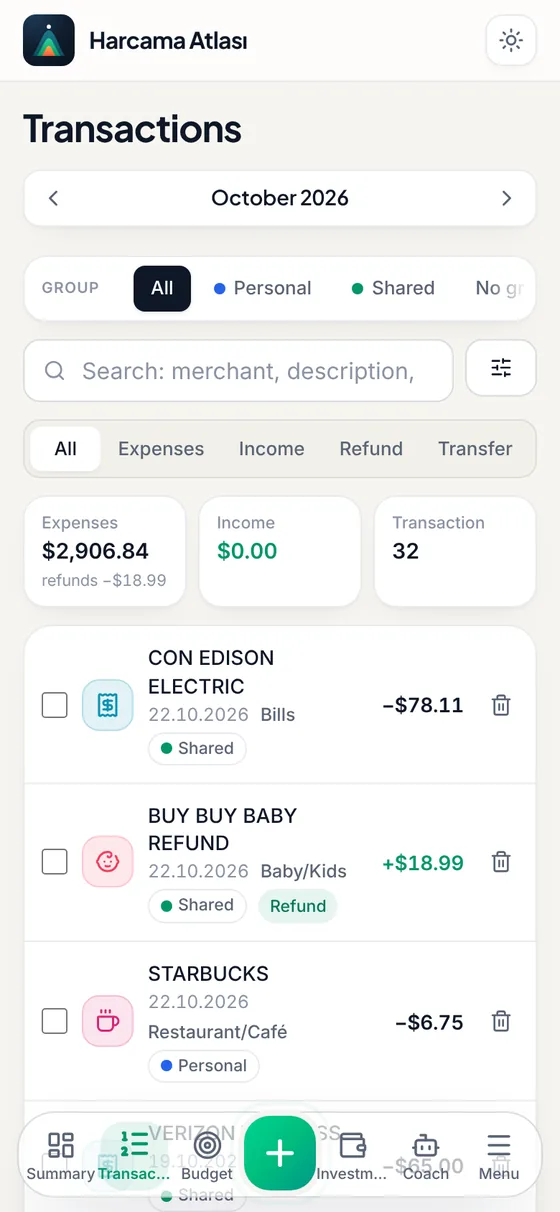This screenshot has width=560, height=1212.
Task: Tap the green plus add button
Action: [280, 1153]
